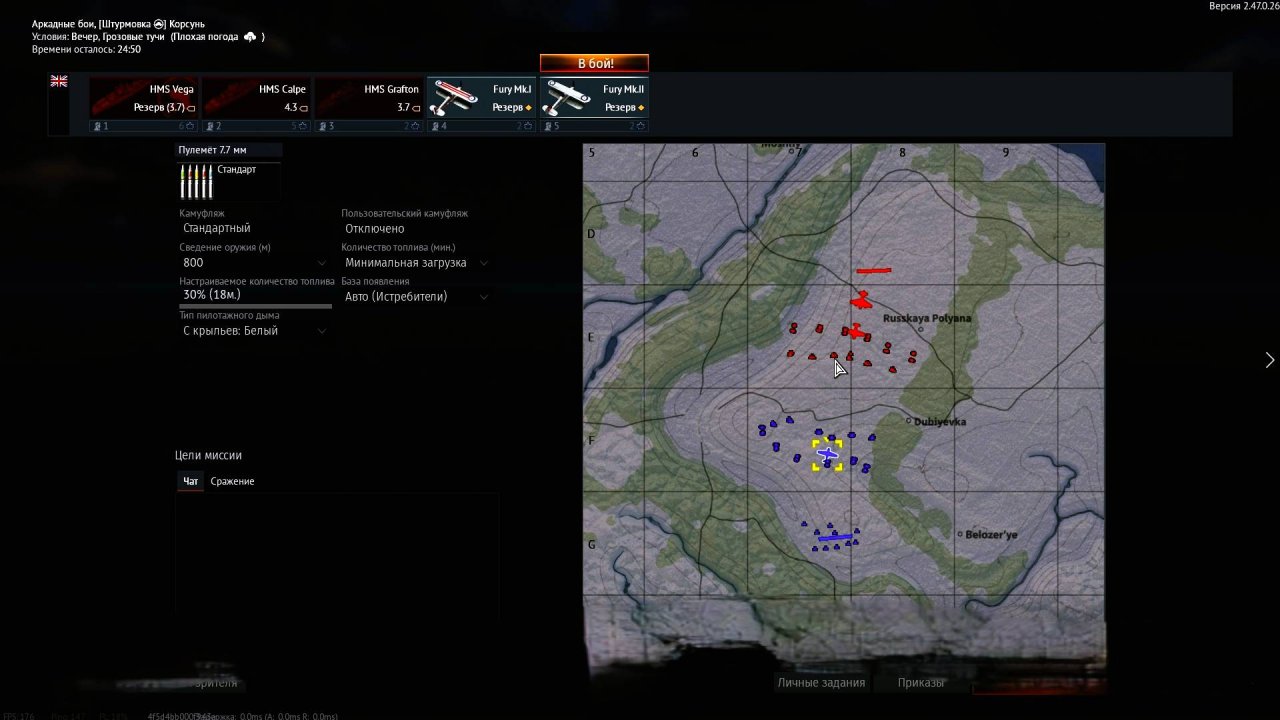The width and height of the screenshot is (1280, 720).
Task: Click the Belozer'ye town label on map
Action: click(991, 535)
